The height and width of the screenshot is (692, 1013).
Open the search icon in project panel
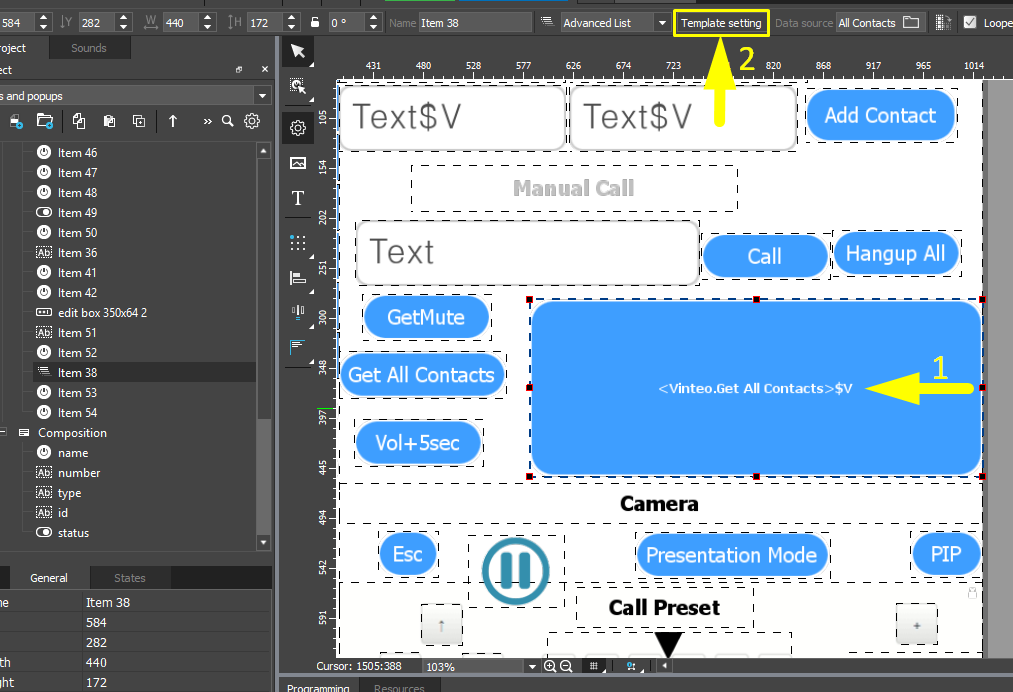(x=228, y=121)
